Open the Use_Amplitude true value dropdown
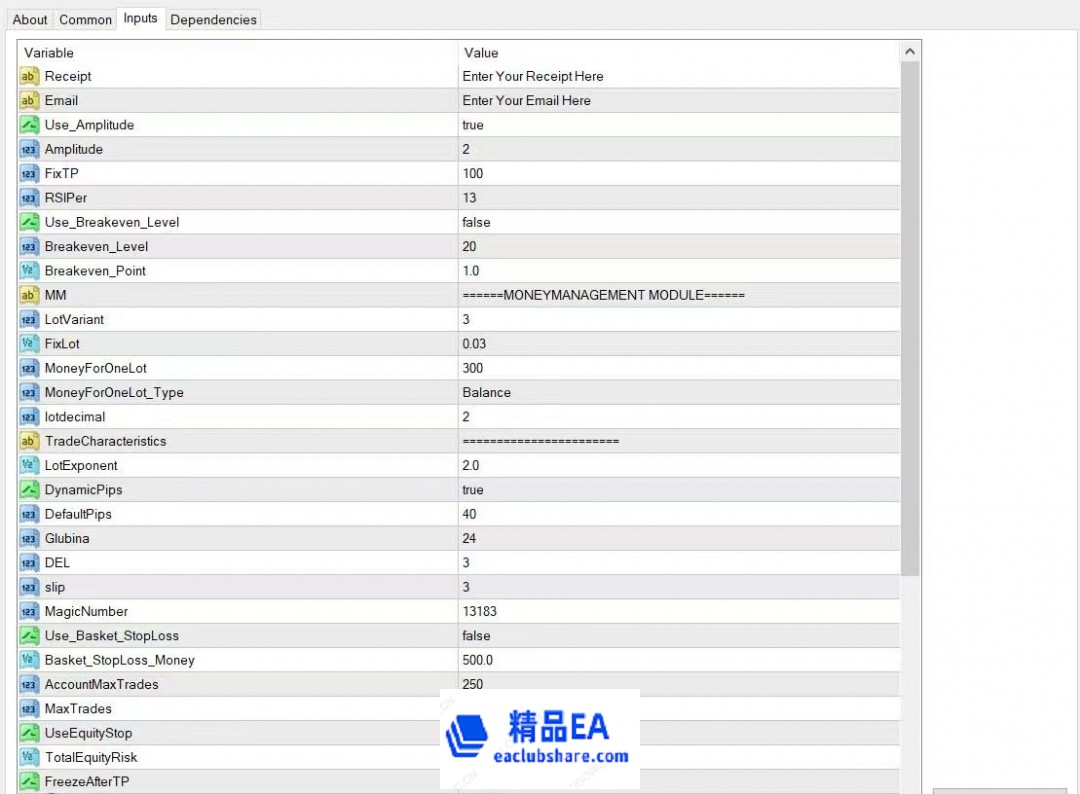Viewport: 1080px width, 794px height. 678,125
